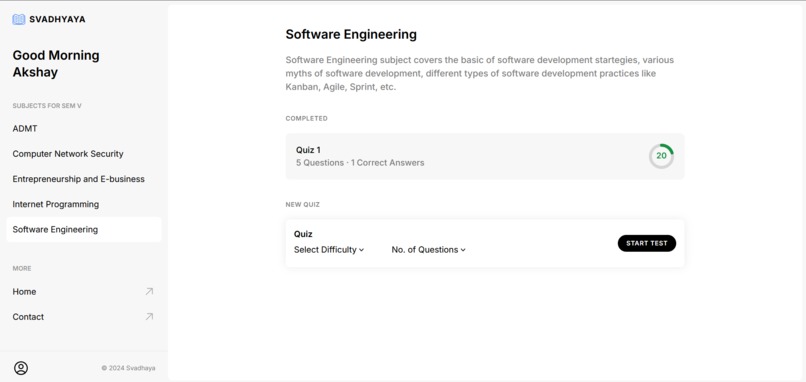Click the arrow icon beside Contact
The width and height of the screenshot is (806, 382).
[x=149, y=317]
